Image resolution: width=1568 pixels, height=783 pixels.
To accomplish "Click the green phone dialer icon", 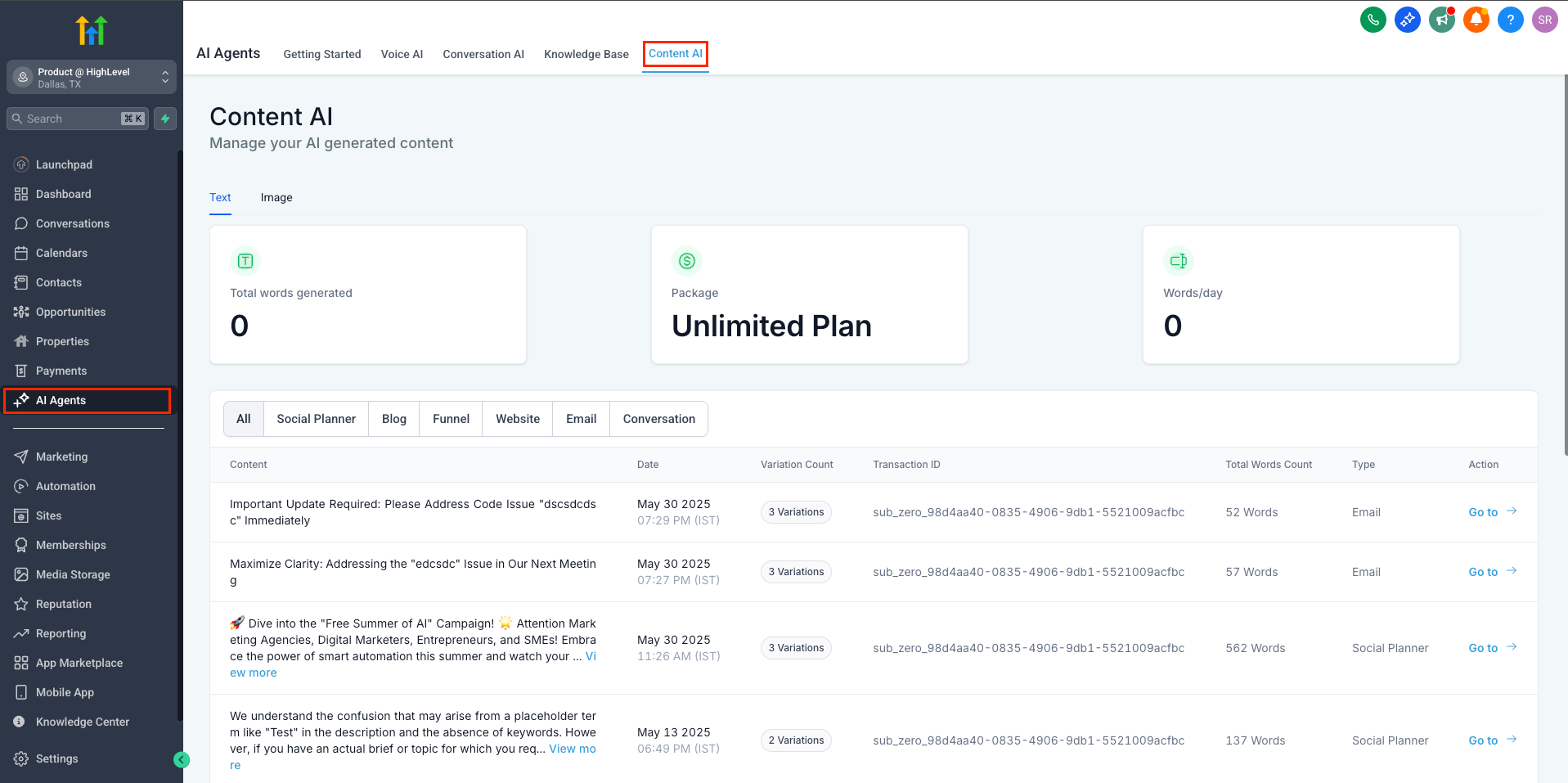I will click(x=1373, y=20).
